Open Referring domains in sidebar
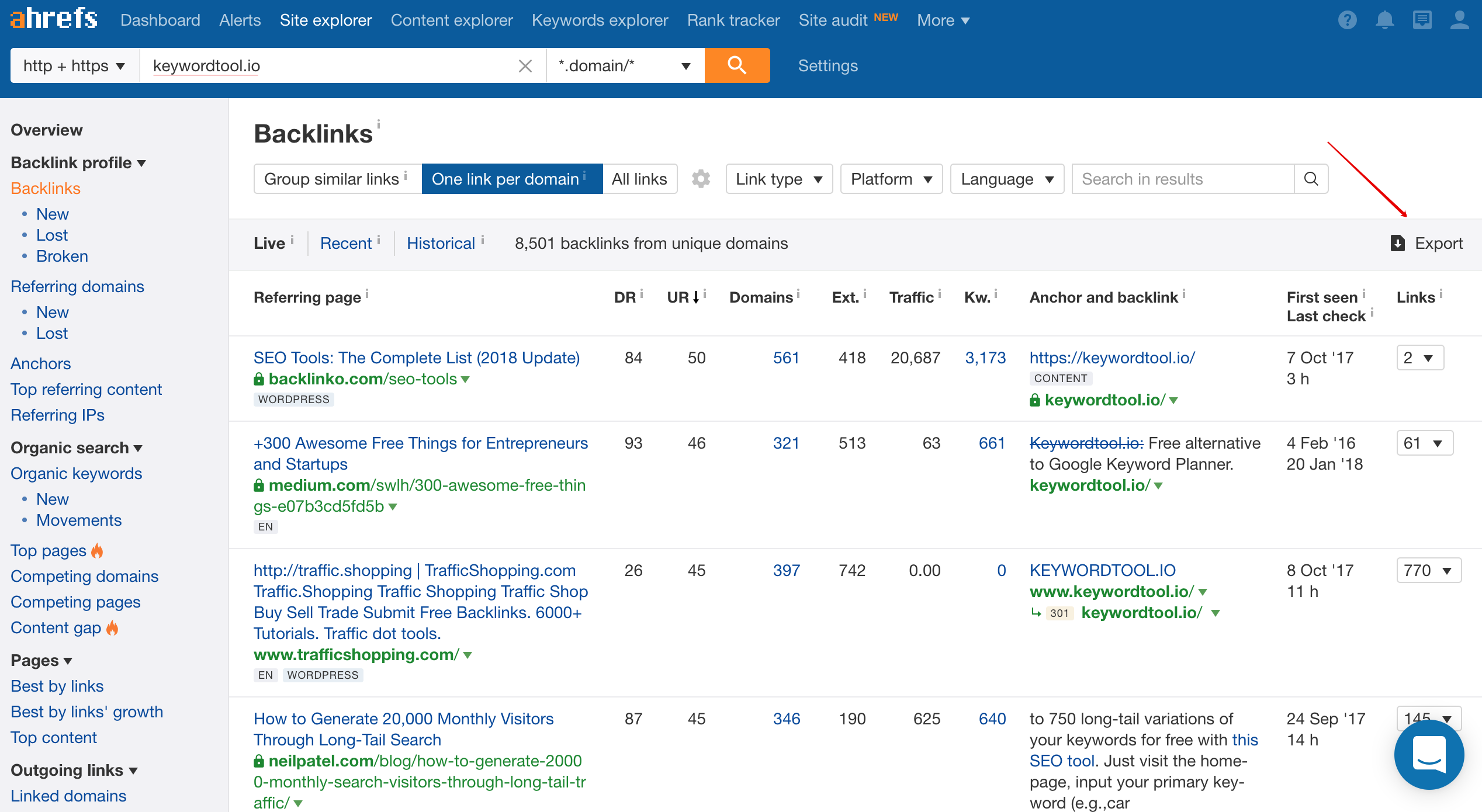Image resolution: width=1482 pixels, height=812 pixels. 77,286
